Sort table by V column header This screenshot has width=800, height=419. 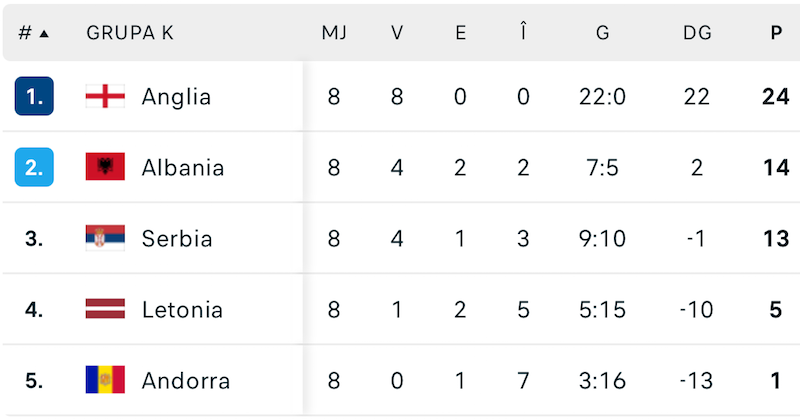click(x=397, y=32)
